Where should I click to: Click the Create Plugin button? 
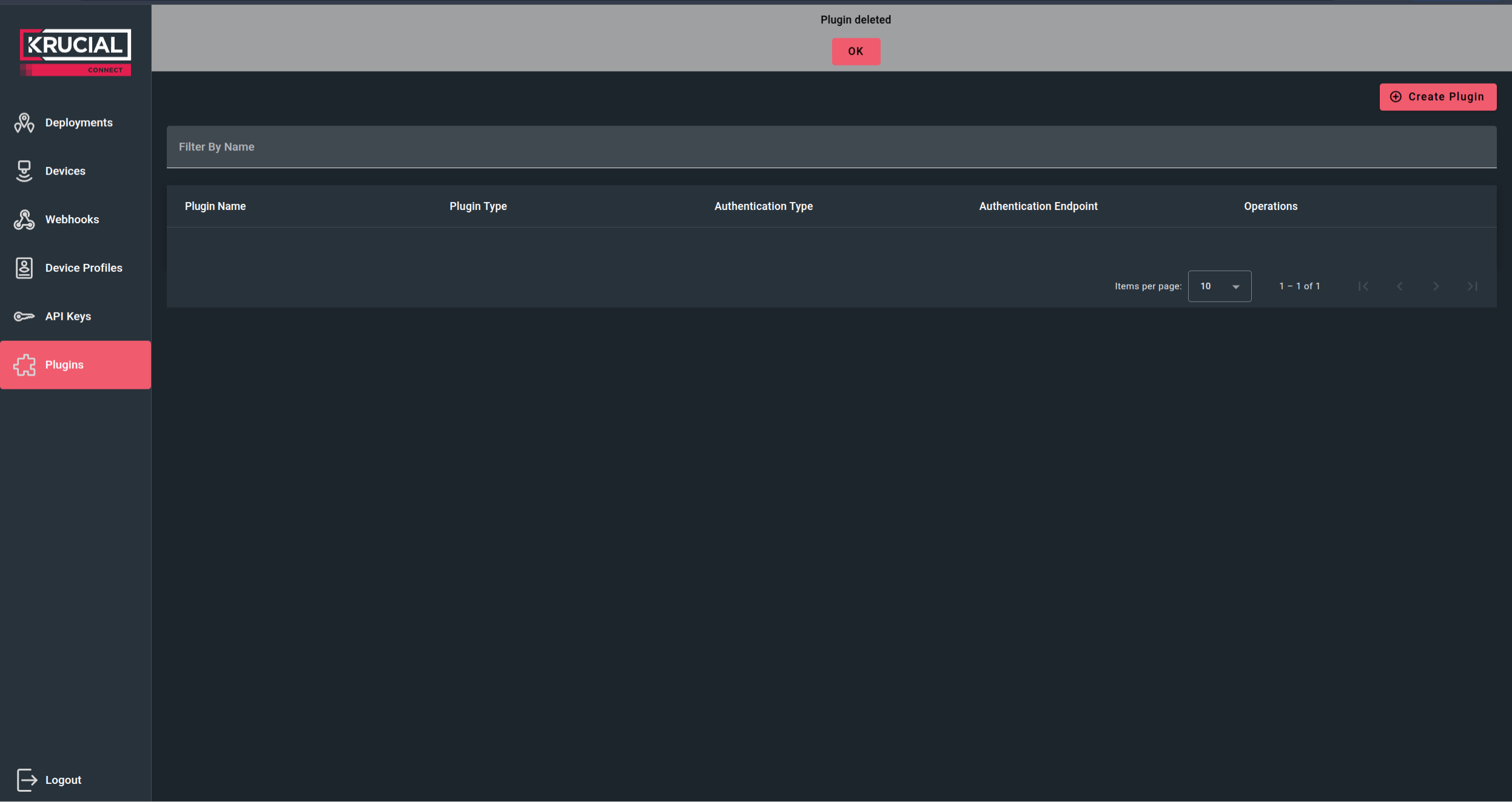1437,96
